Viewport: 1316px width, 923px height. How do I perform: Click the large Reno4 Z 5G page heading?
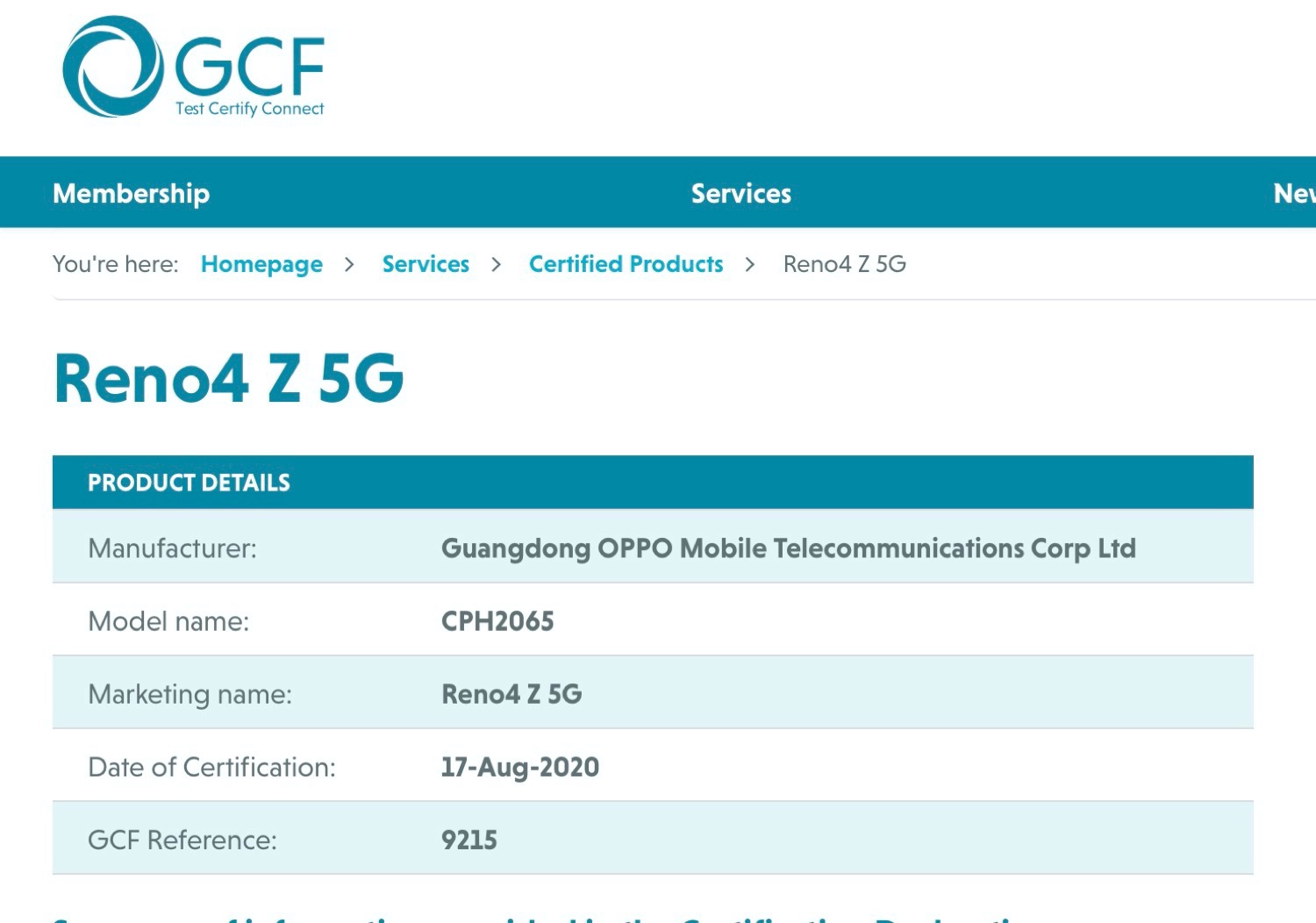point(229,378)
